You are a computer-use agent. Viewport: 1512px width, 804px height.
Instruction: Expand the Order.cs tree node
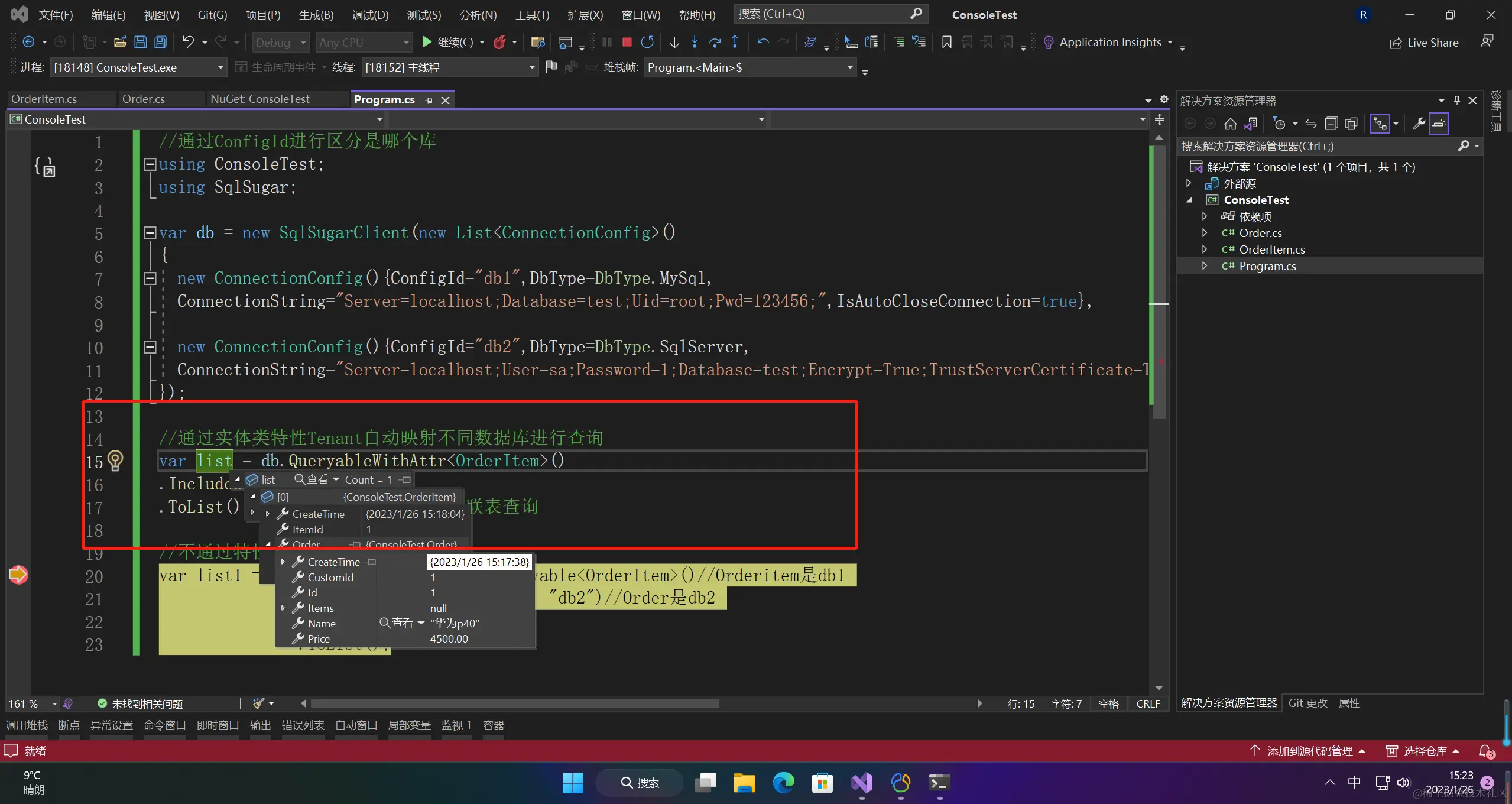pos(1205,233)
